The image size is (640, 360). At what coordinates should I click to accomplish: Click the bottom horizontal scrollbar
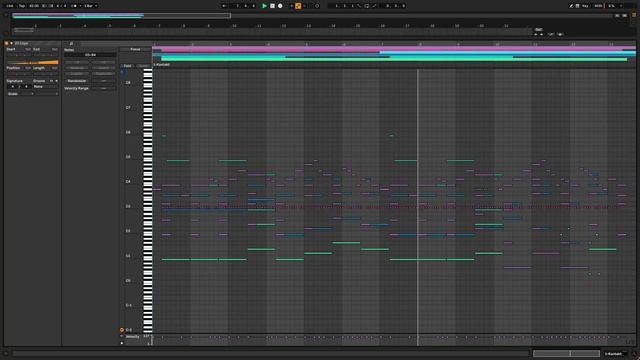pos(271,353)
